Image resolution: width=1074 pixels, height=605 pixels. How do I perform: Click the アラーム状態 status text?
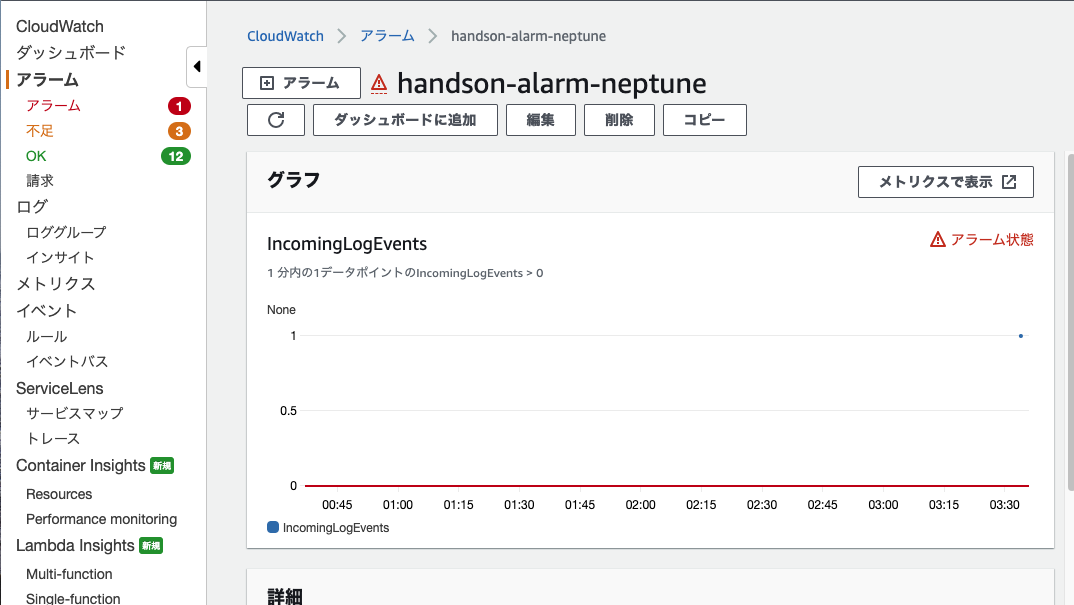coord(992,239)
